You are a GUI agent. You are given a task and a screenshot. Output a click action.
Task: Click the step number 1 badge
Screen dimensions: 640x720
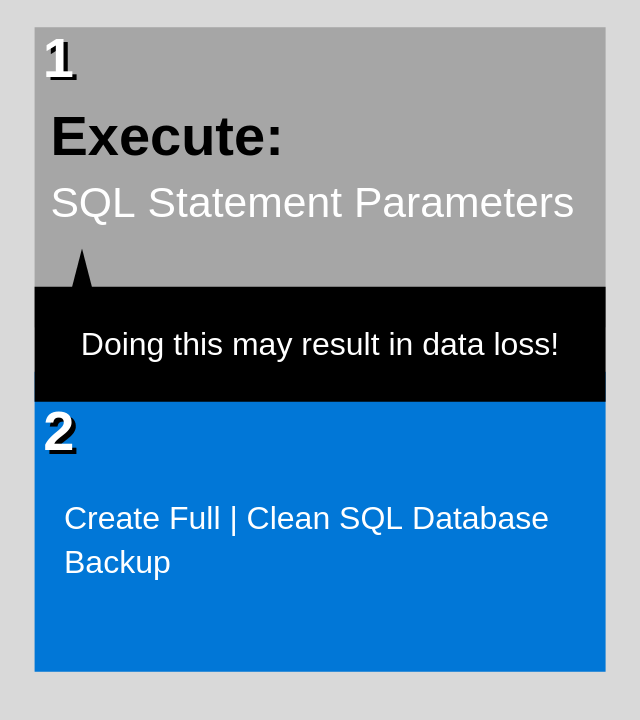click(x=59, y=59)
